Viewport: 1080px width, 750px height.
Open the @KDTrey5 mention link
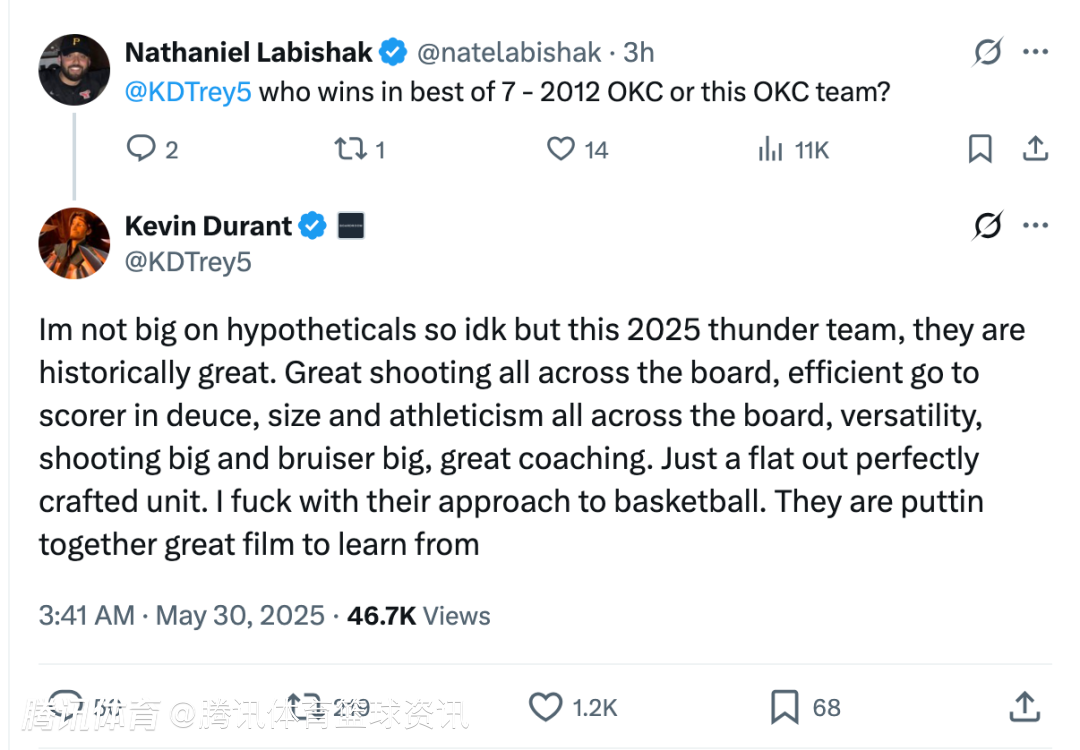[x=188, y=92]
